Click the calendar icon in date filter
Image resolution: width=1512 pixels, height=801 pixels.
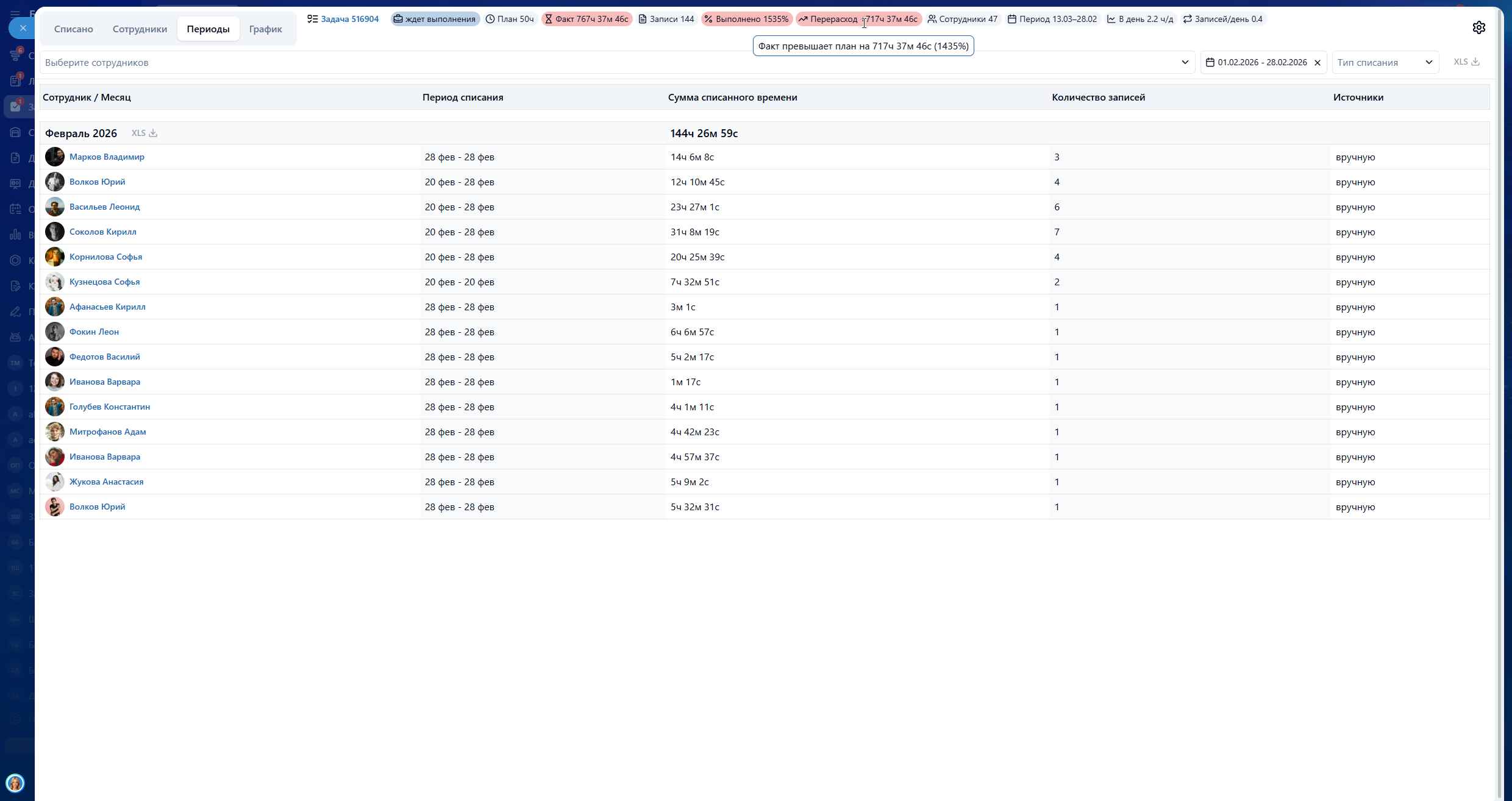coord(1210,62)
